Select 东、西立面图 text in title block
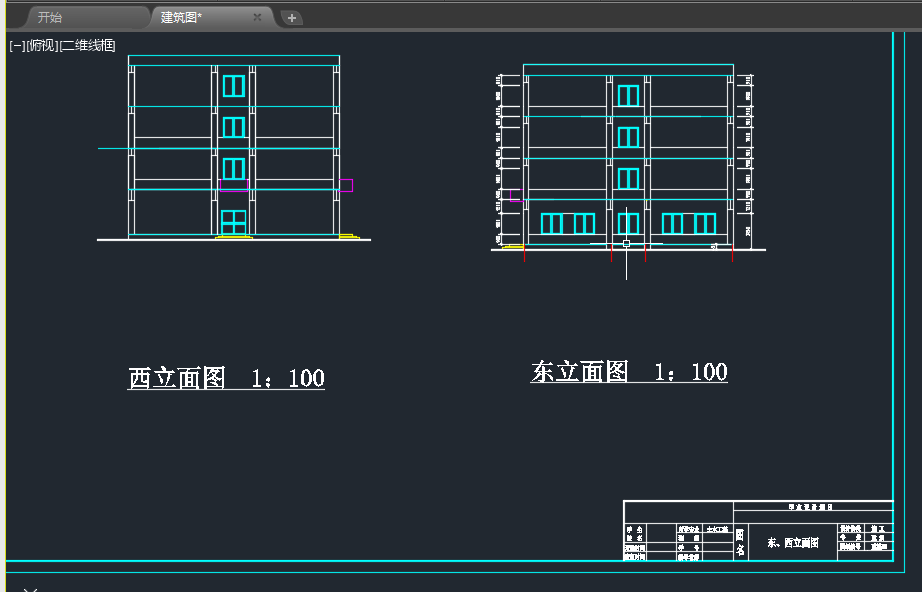This screenshot has width=922, height=592. (793, 542)
